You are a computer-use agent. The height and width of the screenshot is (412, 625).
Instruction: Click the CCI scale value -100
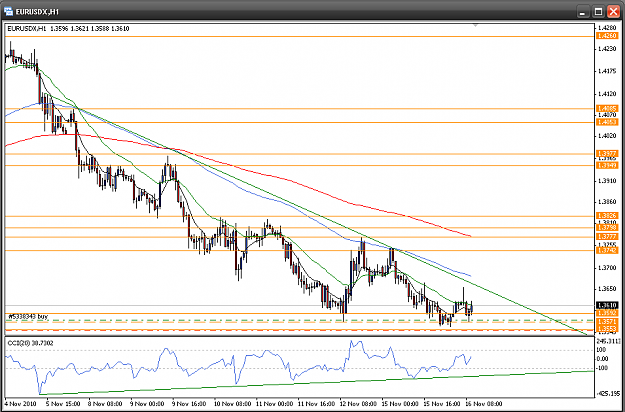(603, 368)
